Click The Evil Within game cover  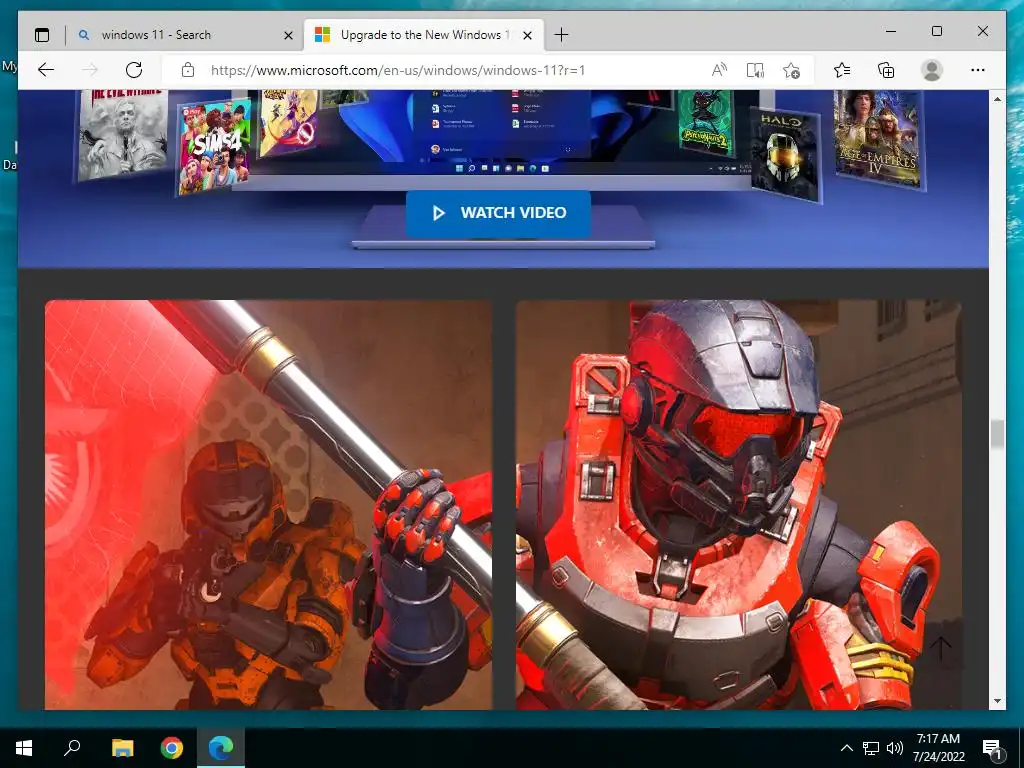click(123, 135)
